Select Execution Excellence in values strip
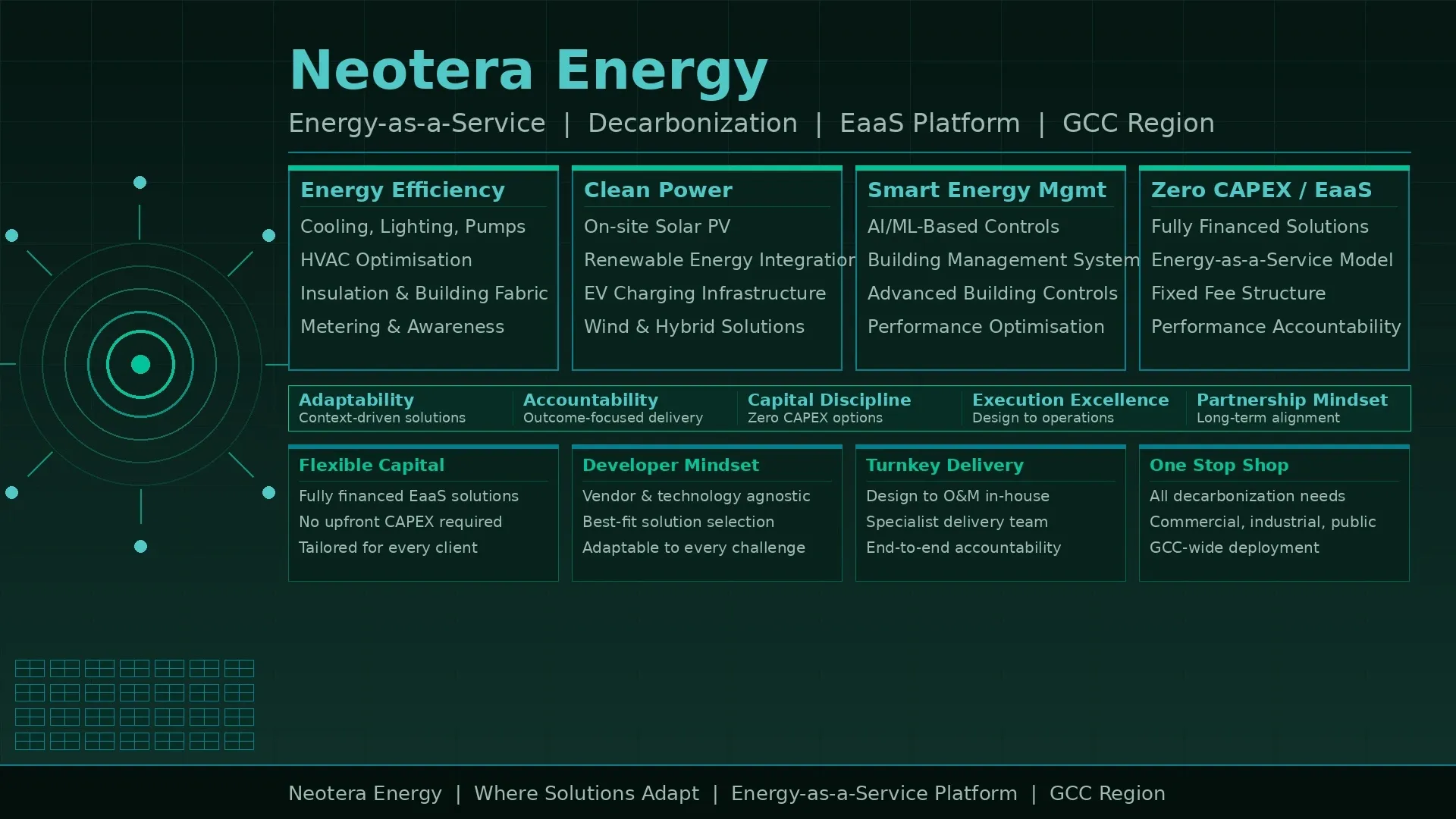 point(1070,400)
